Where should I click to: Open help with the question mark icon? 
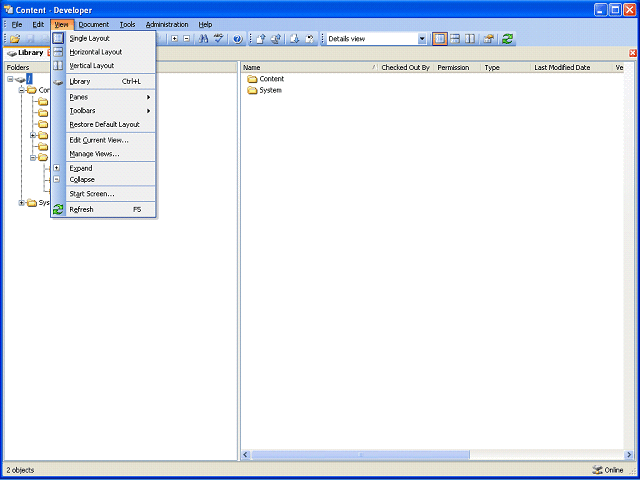(238, 39)
